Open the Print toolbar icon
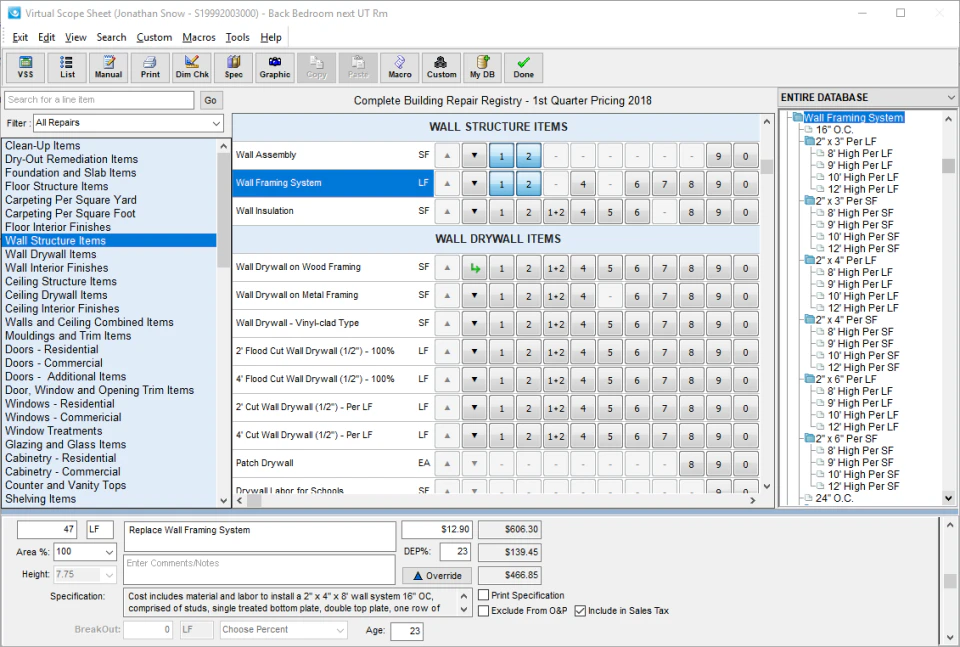The image size is (960, 647). pos(150,67)
